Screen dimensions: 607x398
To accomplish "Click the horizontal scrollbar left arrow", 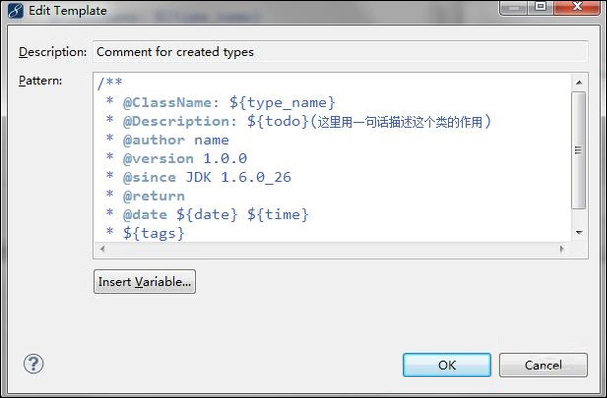I will [x=102, y=249].
